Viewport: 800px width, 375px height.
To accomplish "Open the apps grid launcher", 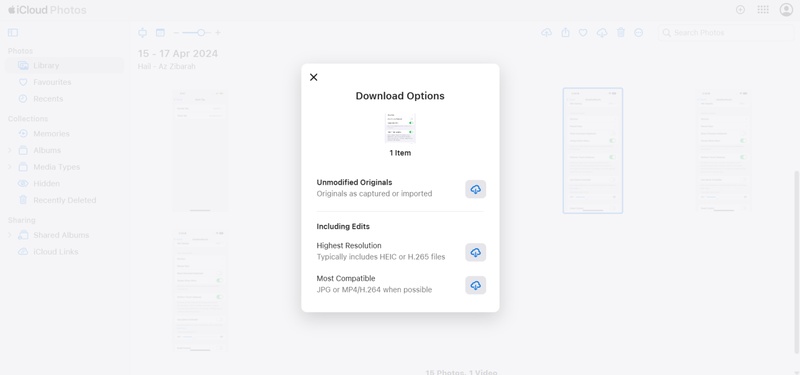I will (763, 10).
